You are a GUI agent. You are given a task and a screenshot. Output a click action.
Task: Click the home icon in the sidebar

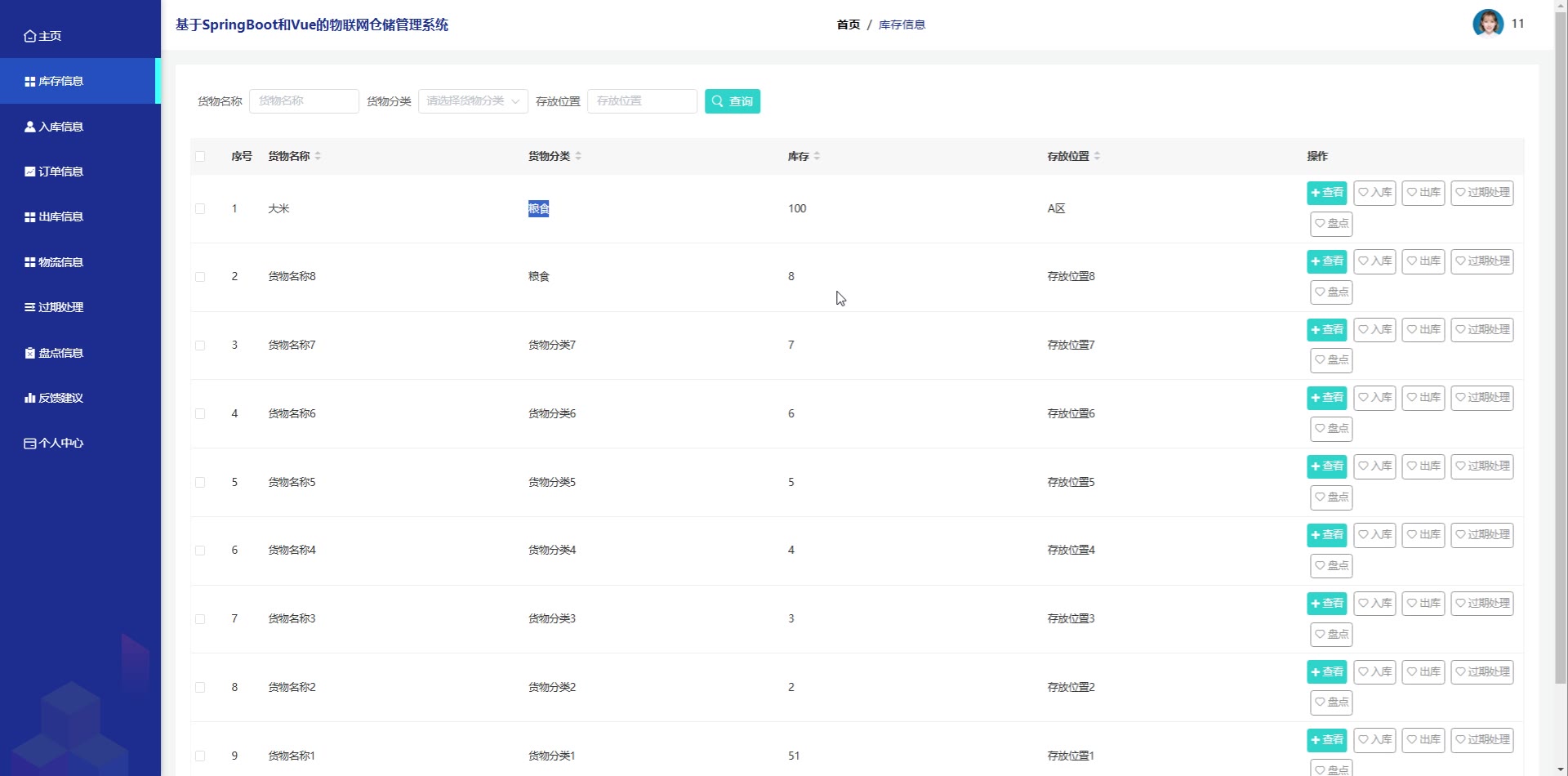[30, 36]
